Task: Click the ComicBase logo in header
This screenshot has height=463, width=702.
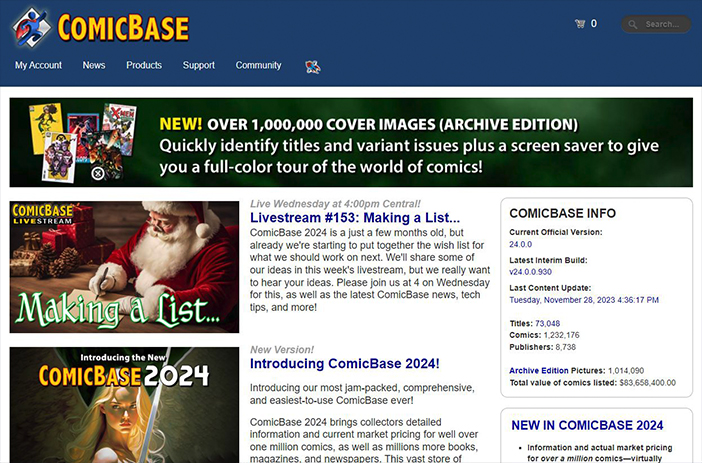Action: tap(101, 27)
